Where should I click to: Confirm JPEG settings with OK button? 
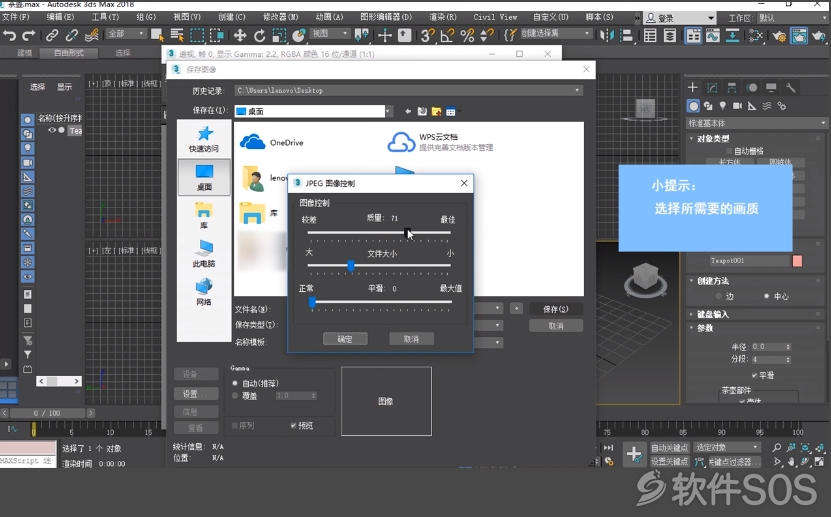click(x=345, y=339)
